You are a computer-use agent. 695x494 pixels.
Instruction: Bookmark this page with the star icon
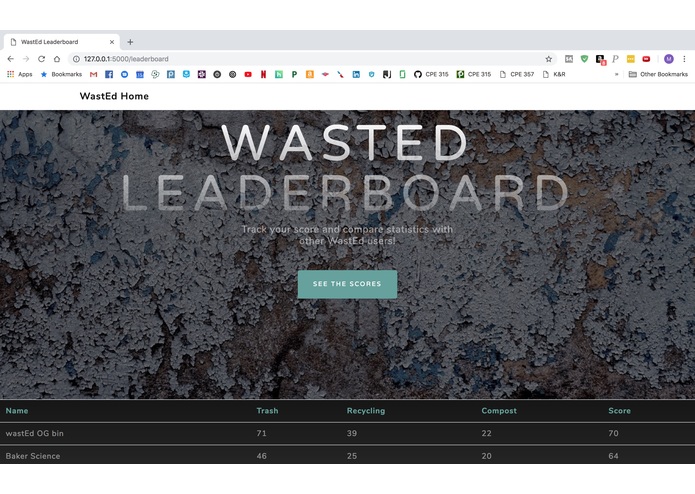(x=549, y=59)
